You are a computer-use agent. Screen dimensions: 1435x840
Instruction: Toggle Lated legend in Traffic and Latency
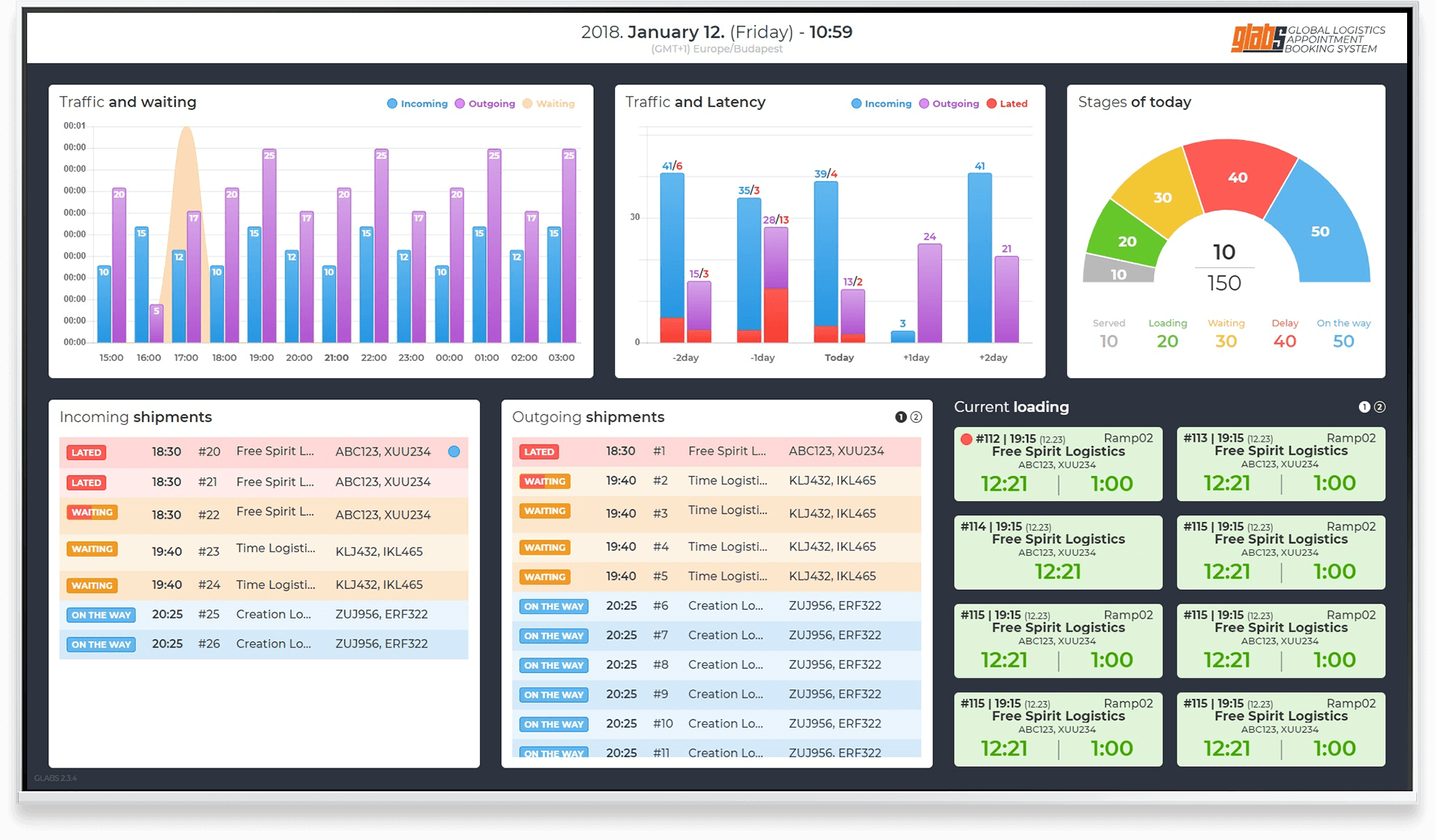pyautogui.click(x=1007, y=104)
